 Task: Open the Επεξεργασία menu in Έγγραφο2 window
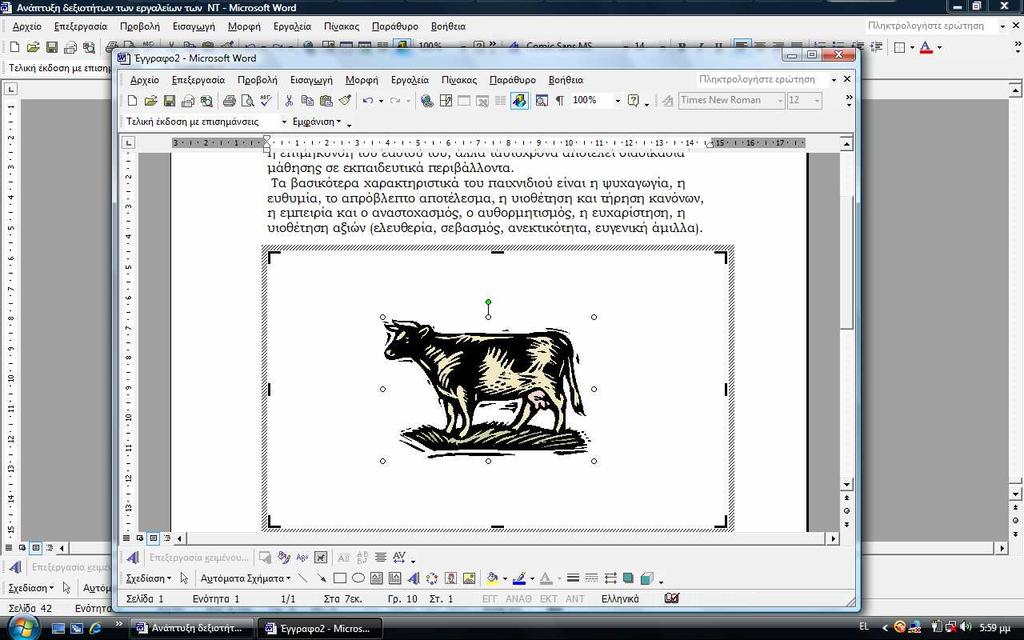[198, 80]
